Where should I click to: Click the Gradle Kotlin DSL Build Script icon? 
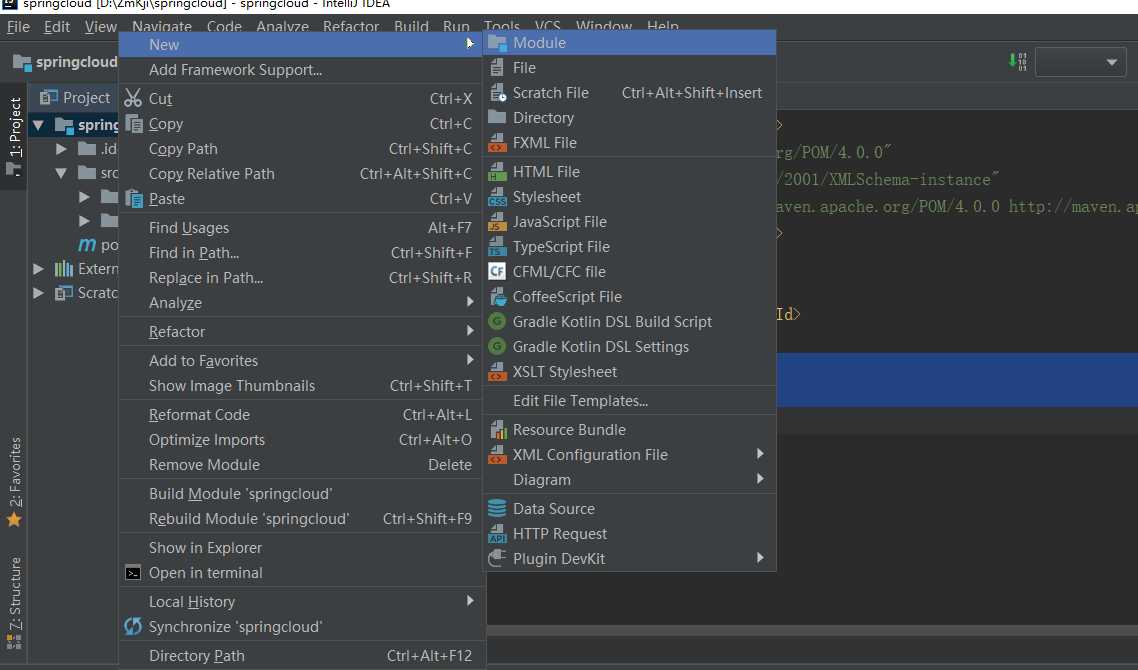click(497, 322)
